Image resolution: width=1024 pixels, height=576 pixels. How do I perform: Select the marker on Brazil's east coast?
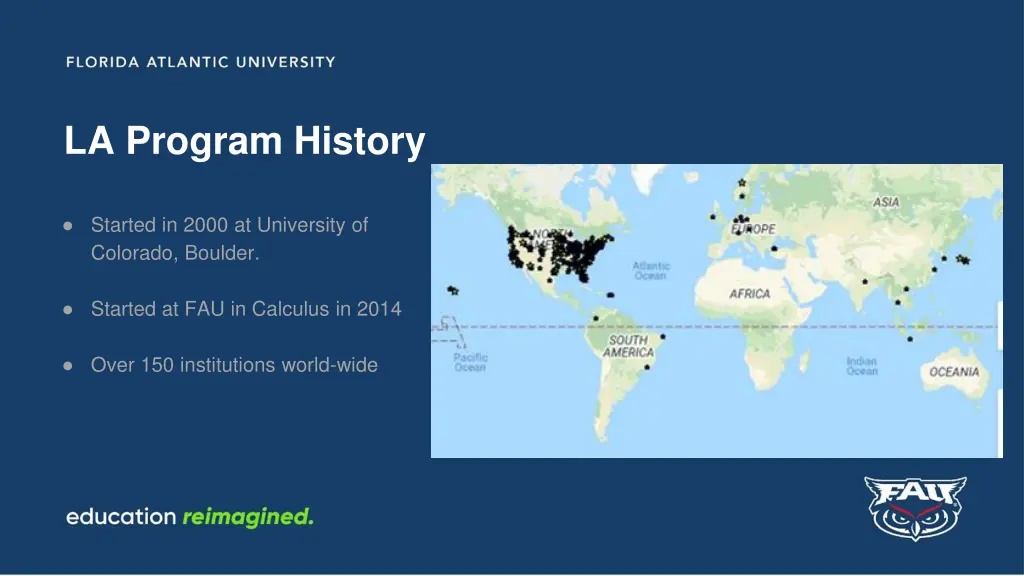tap(663, 337)
